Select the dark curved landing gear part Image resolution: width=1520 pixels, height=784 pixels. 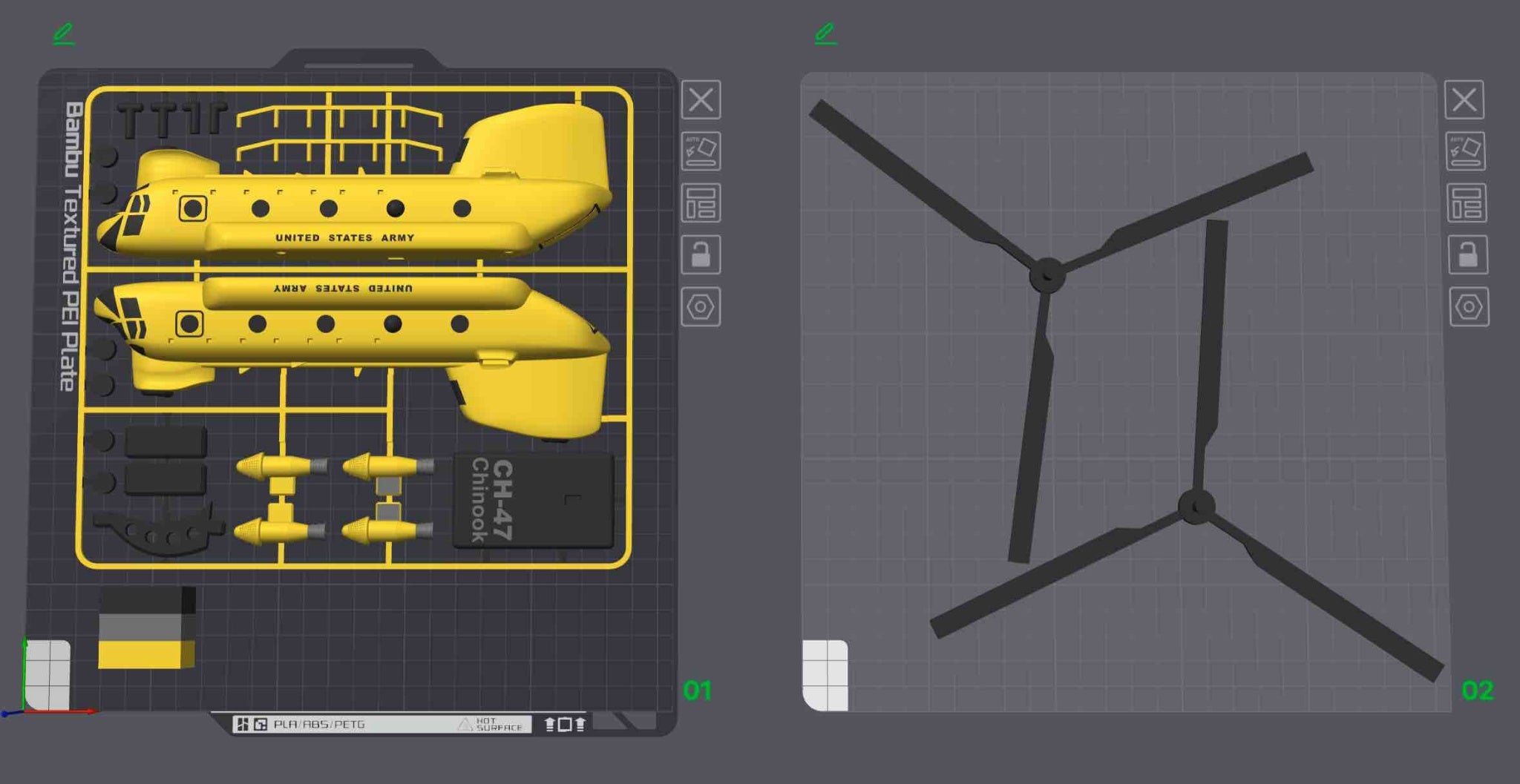click(160, 530)
